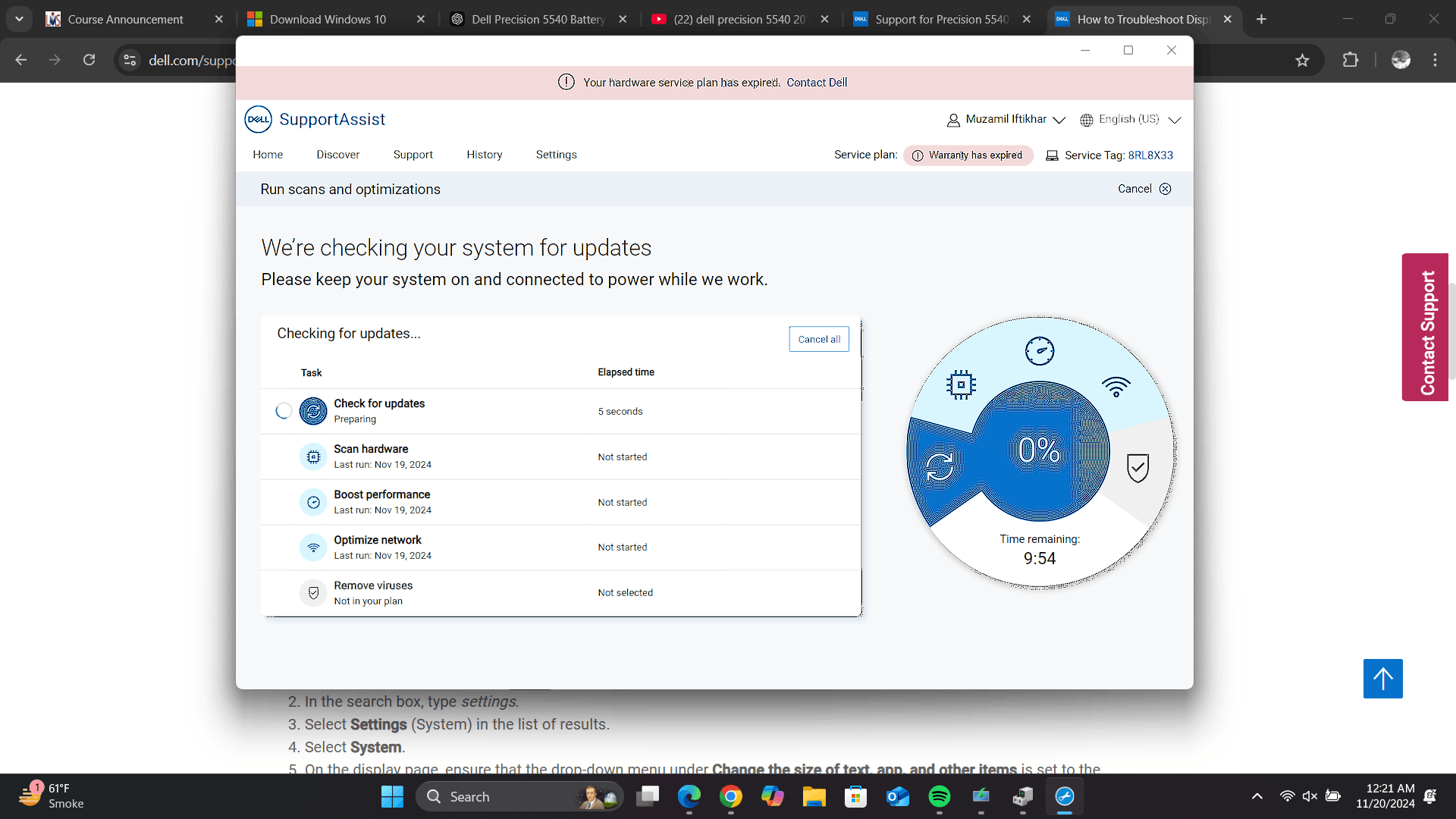1456x819 pixels.
Task: Click the Contact Dell link in banner
Action: [817, 83]
